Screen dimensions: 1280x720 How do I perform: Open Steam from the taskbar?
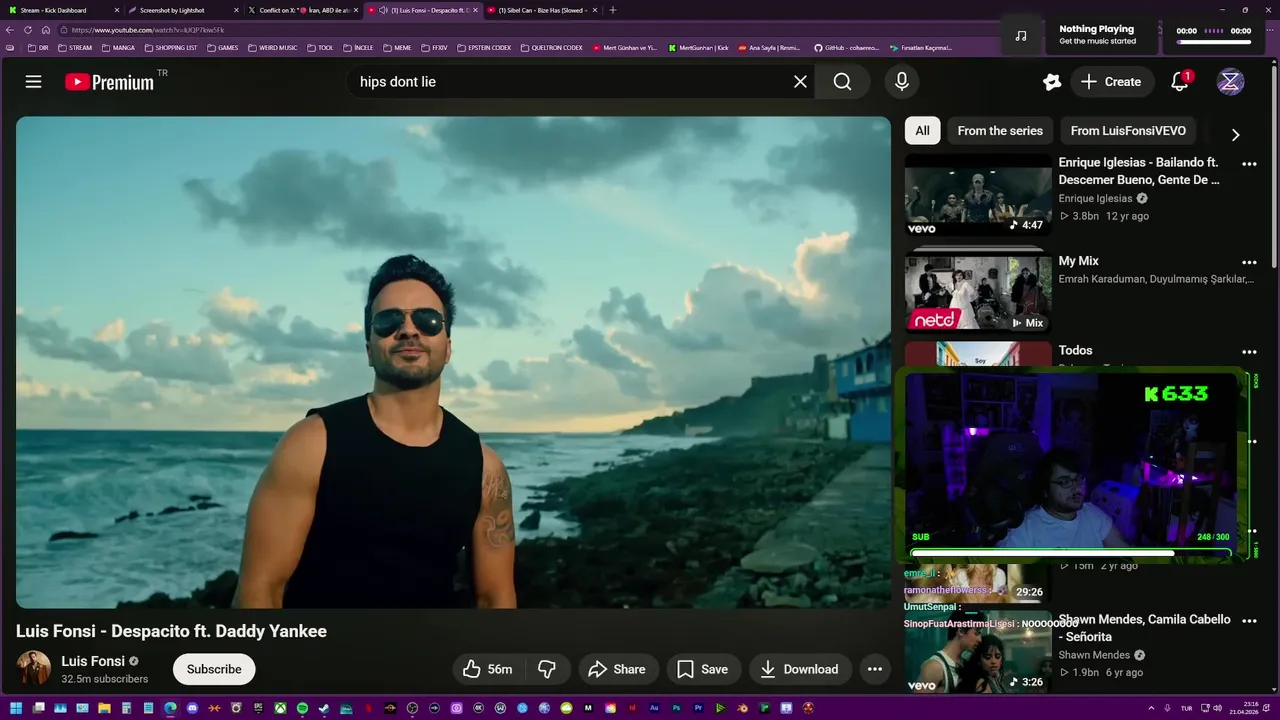coord(324,708)
